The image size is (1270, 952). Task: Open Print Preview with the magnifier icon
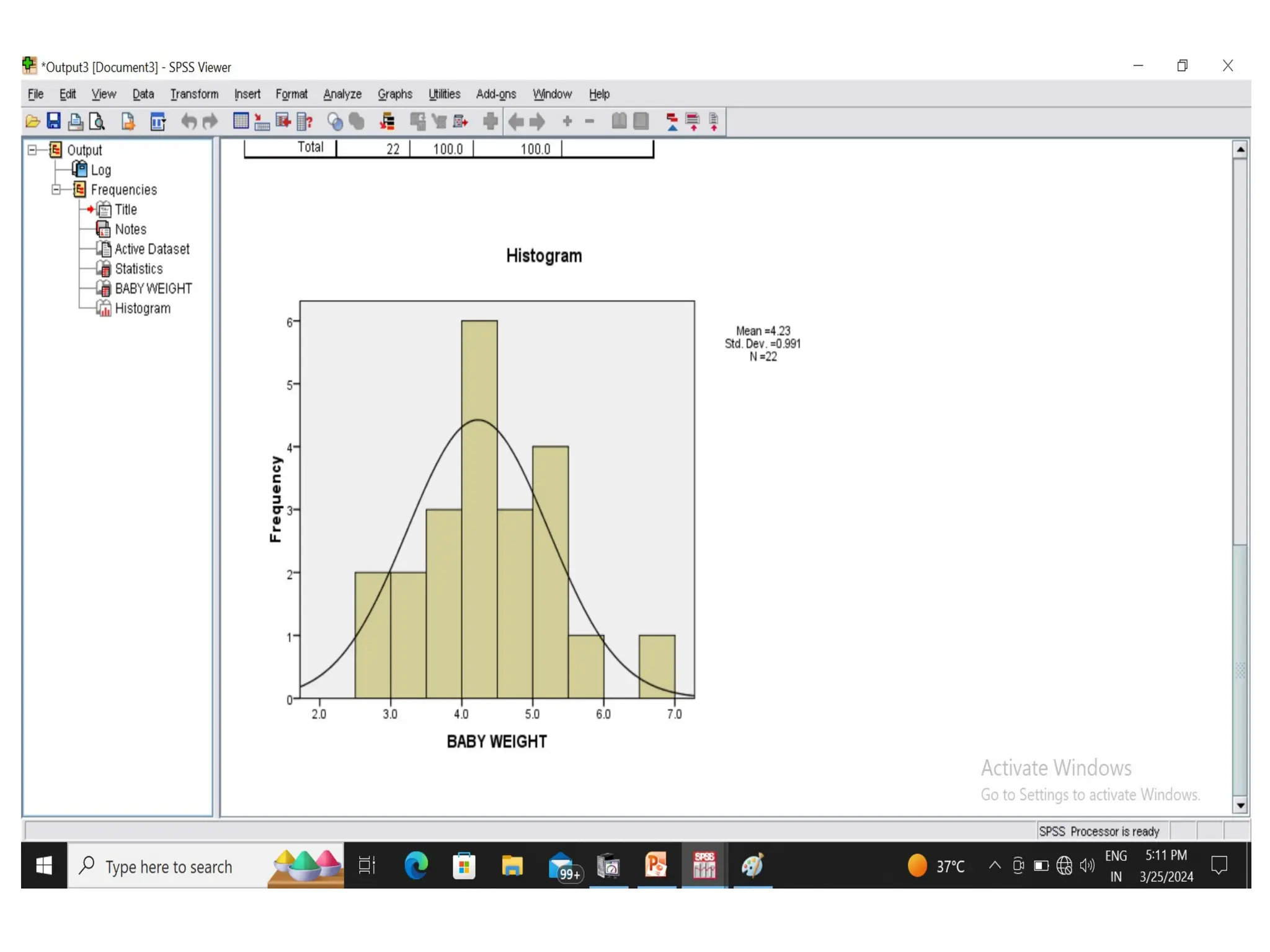(x=97, y=121)
